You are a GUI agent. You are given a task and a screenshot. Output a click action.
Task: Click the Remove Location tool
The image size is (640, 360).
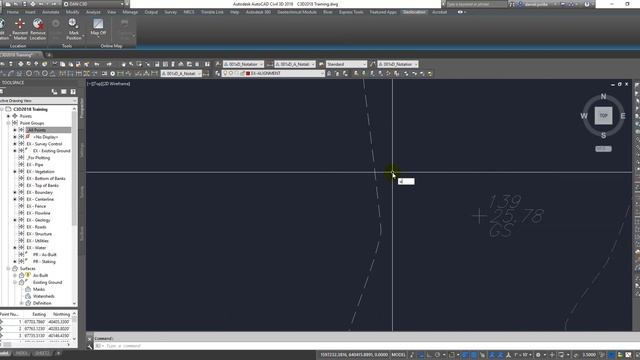(38, 29)
